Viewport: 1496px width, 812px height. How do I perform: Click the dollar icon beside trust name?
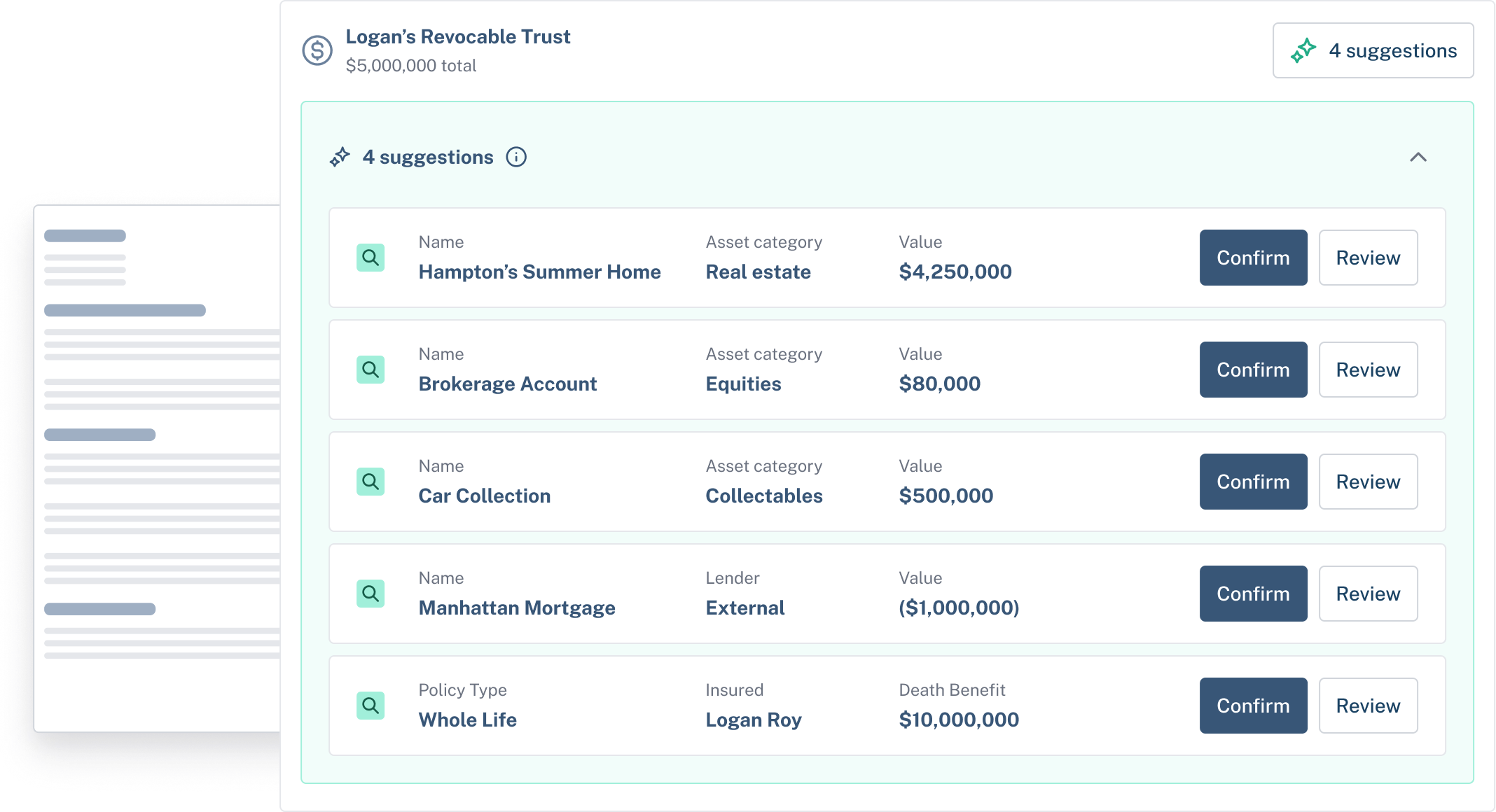click(317, 50)
